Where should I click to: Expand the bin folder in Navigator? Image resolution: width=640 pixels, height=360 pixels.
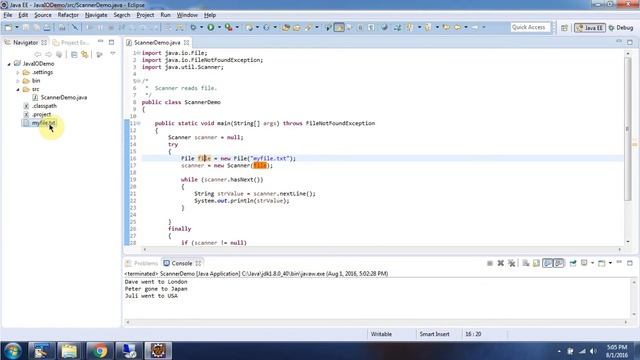point(18,81)
